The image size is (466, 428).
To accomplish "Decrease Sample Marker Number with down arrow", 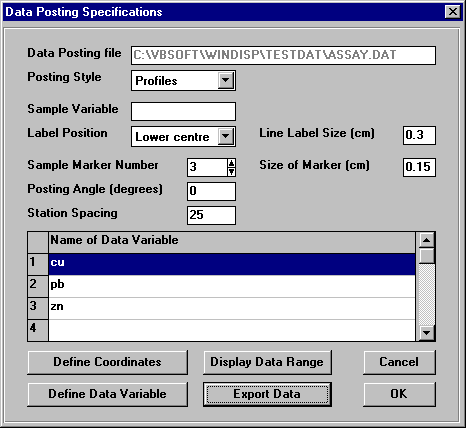I will pyautogui.click(x=231, y=172).
